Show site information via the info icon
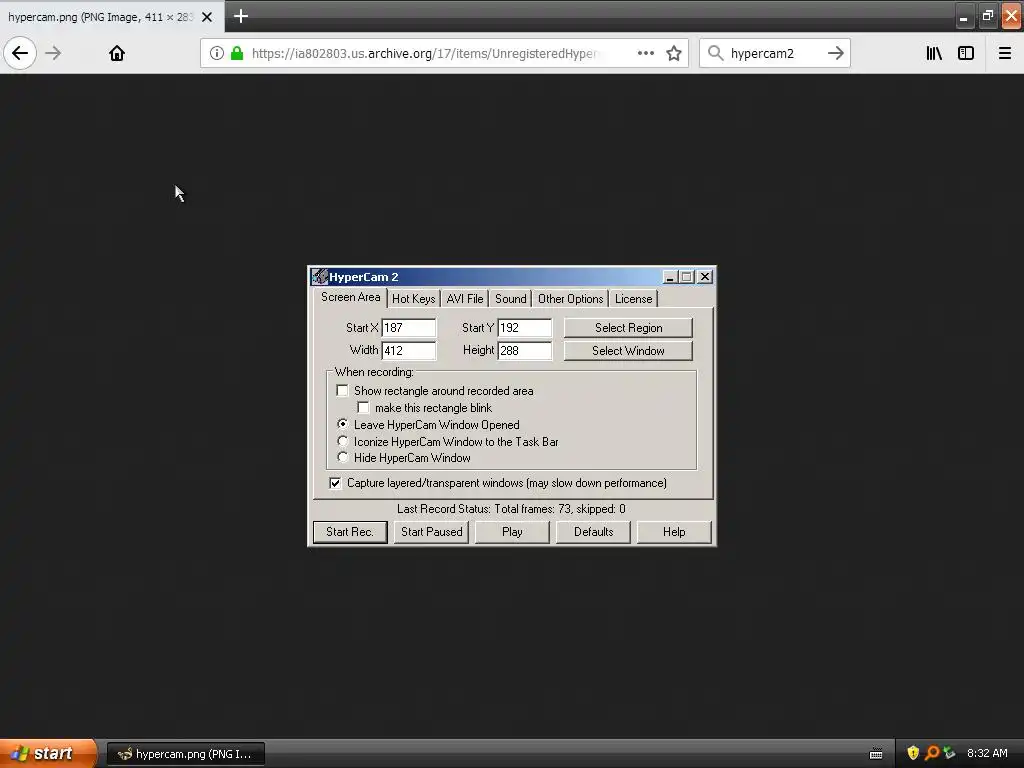The height and width of the screenshot is (768, 1024). click(217, 53)
